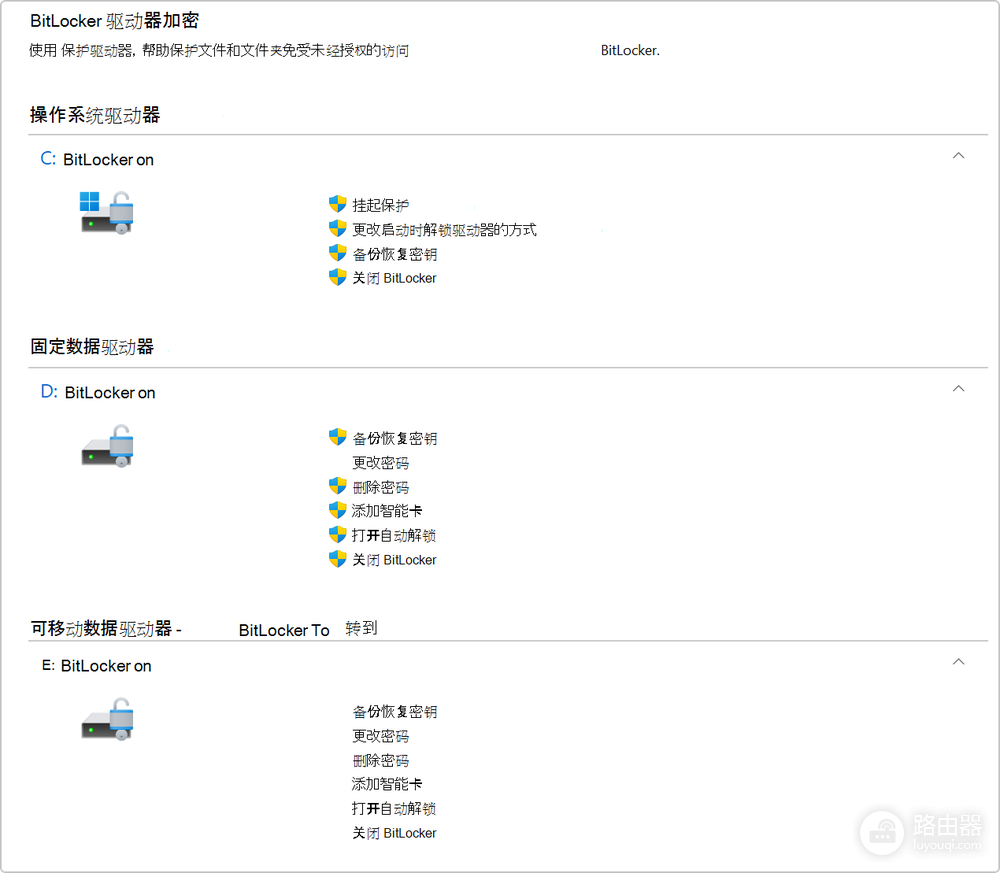Select 备份恢复密钥 for drive C:
This screenshot has height=873, width=1000.
pyautogui.click(x=395, y=254)
